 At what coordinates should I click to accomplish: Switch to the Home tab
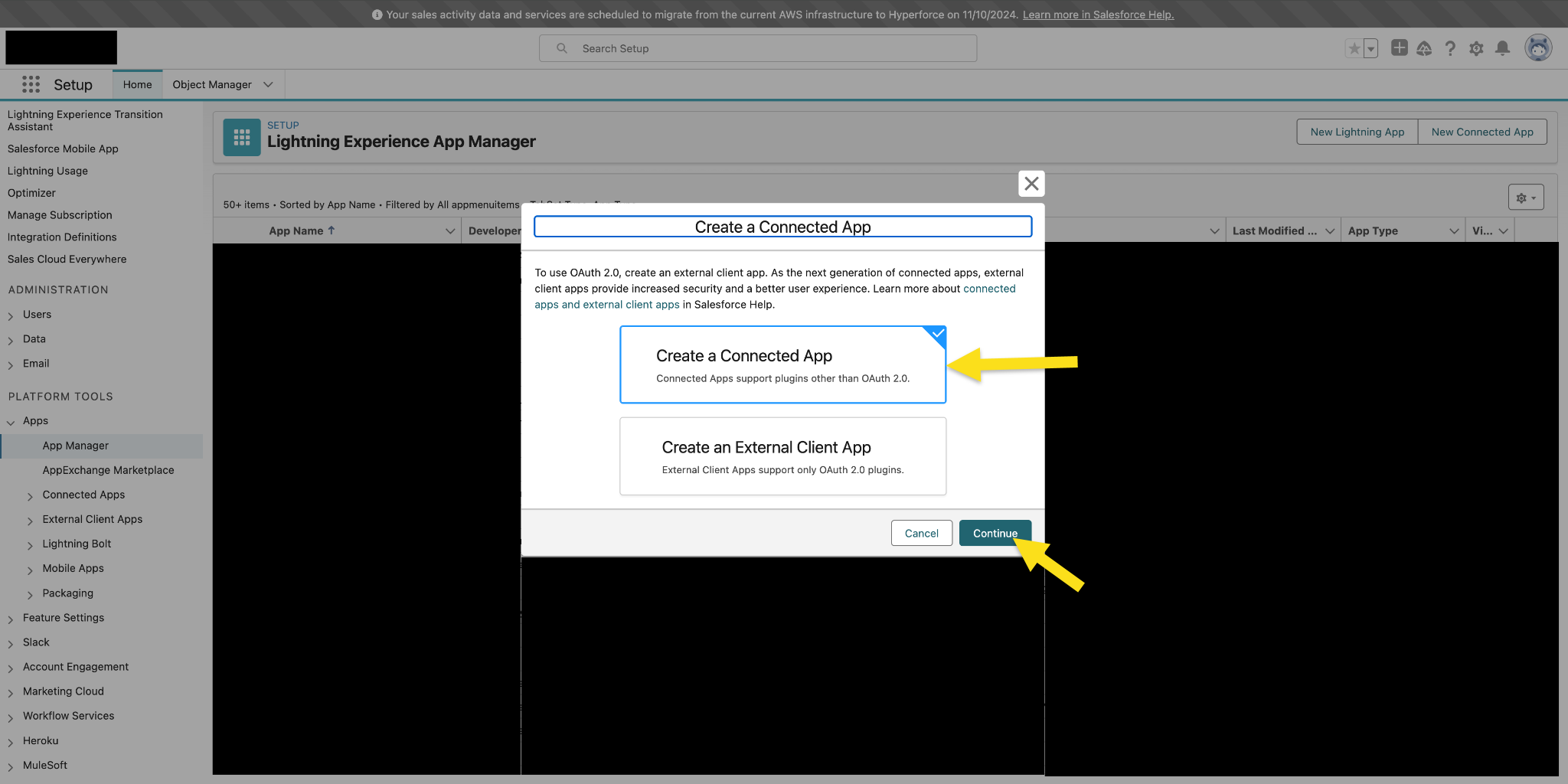point(138,84)
